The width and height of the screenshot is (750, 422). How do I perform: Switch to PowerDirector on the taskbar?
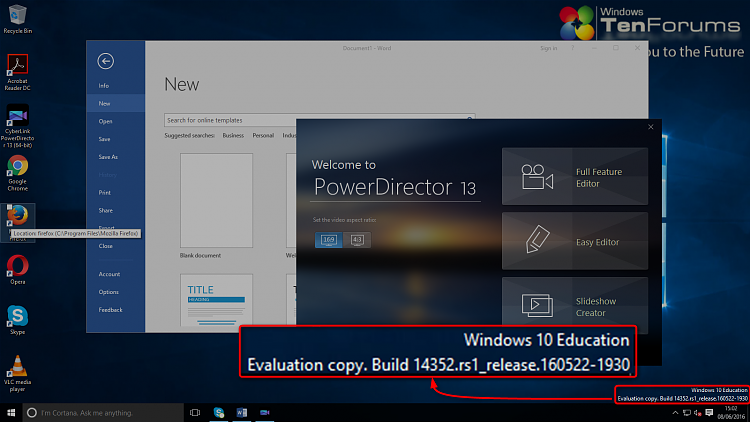coord(265,412)
